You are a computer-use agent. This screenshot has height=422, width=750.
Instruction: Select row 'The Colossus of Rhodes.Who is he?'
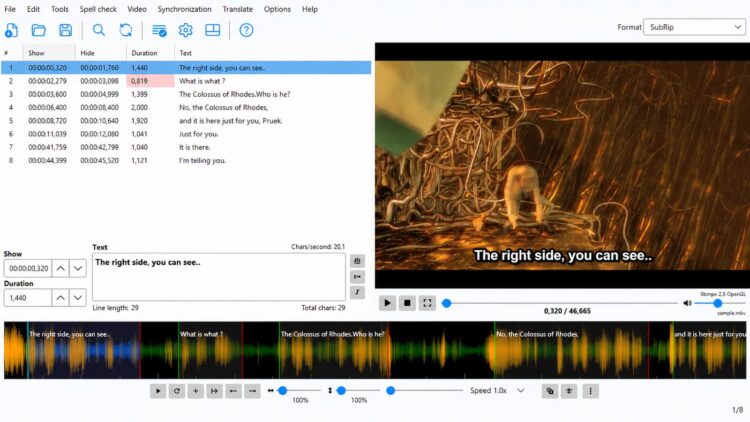pyautogui.click(x=186, y=94)
